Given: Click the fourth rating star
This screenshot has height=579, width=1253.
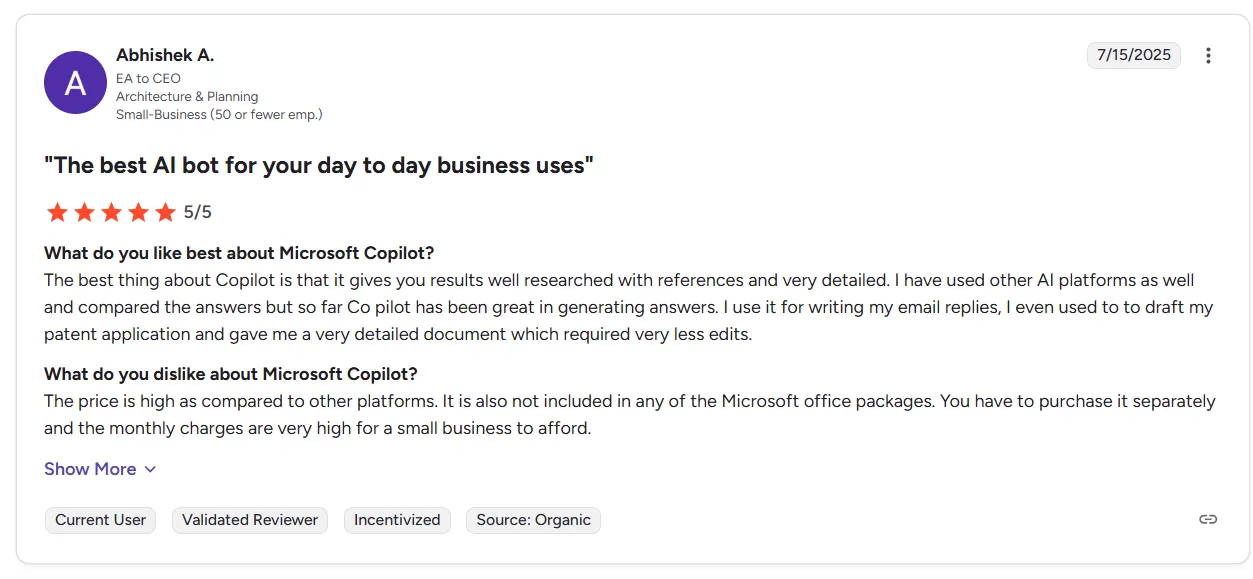Looking at the screenshot, I should (x=138, y=212).
